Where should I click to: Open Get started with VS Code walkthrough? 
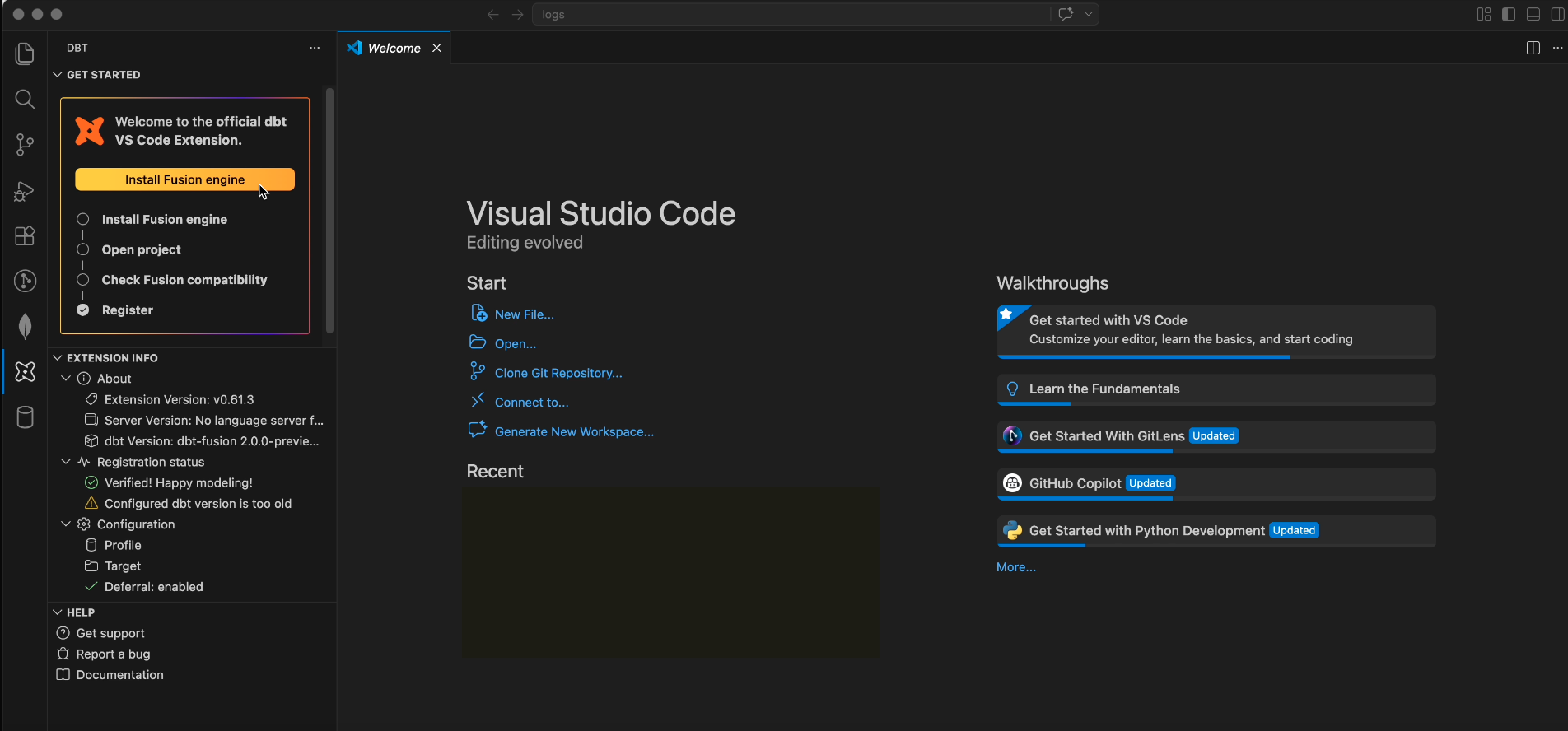(1216, 332)
